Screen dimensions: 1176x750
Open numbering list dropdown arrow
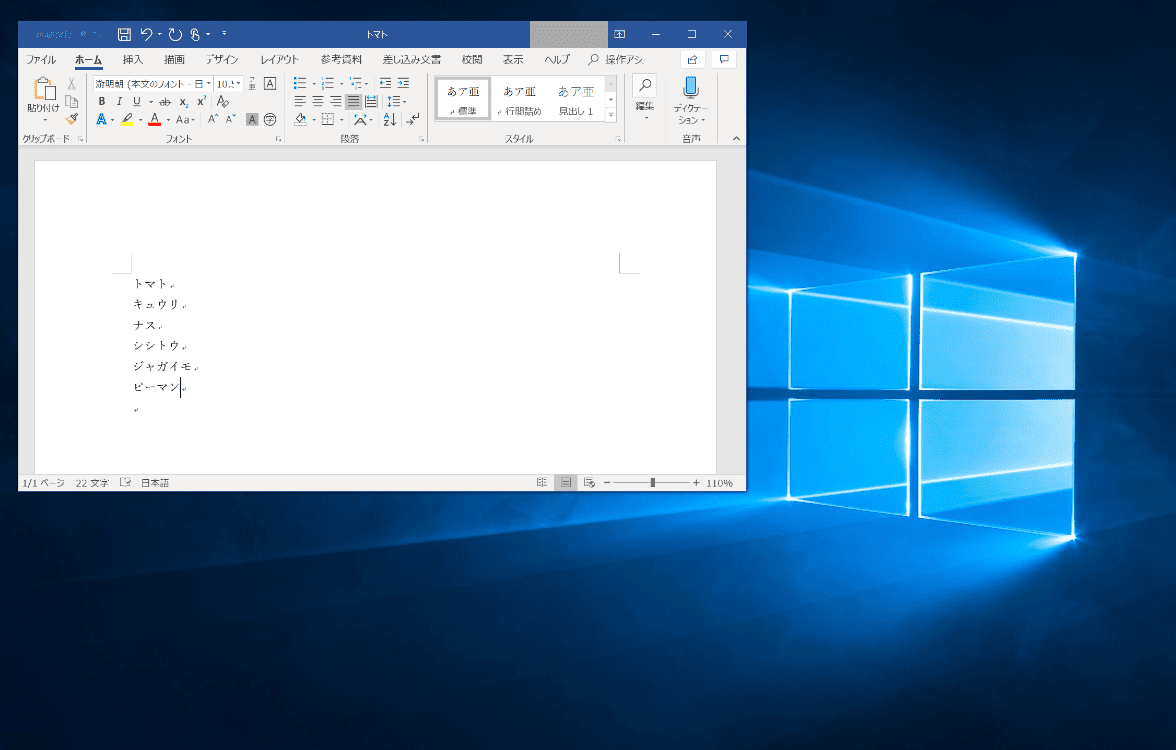(x=341, y=84)
